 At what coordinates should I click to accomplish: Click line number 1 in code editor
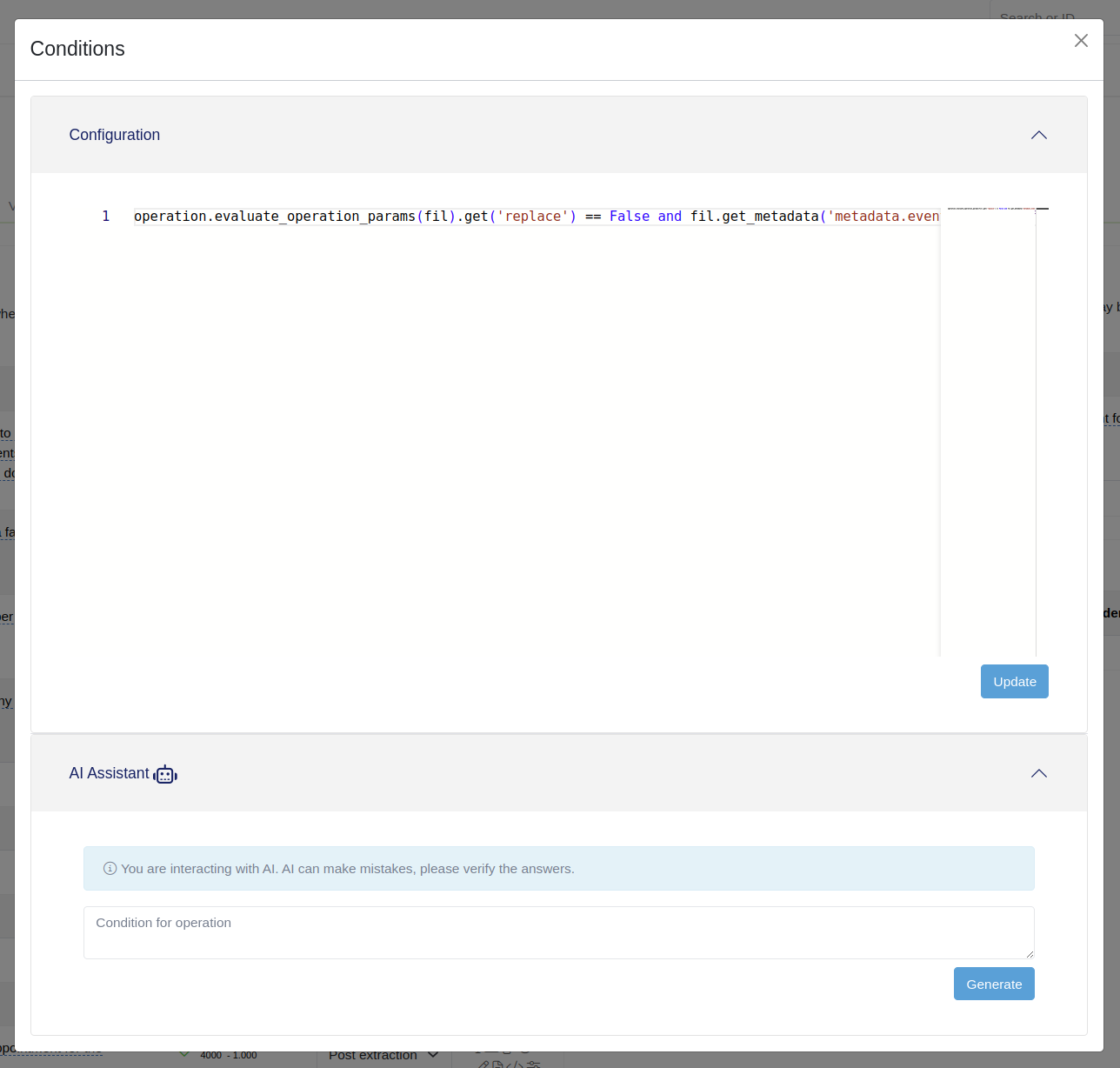pos(106,217)
